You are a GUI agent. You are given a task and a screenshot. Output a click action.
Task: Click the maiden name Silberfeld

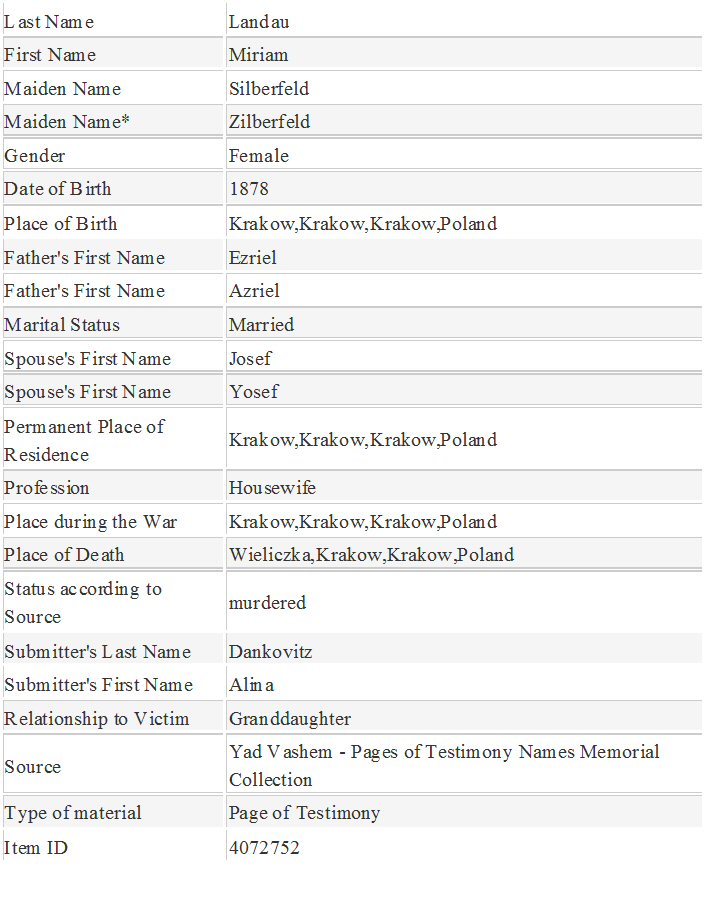[269, 89]
